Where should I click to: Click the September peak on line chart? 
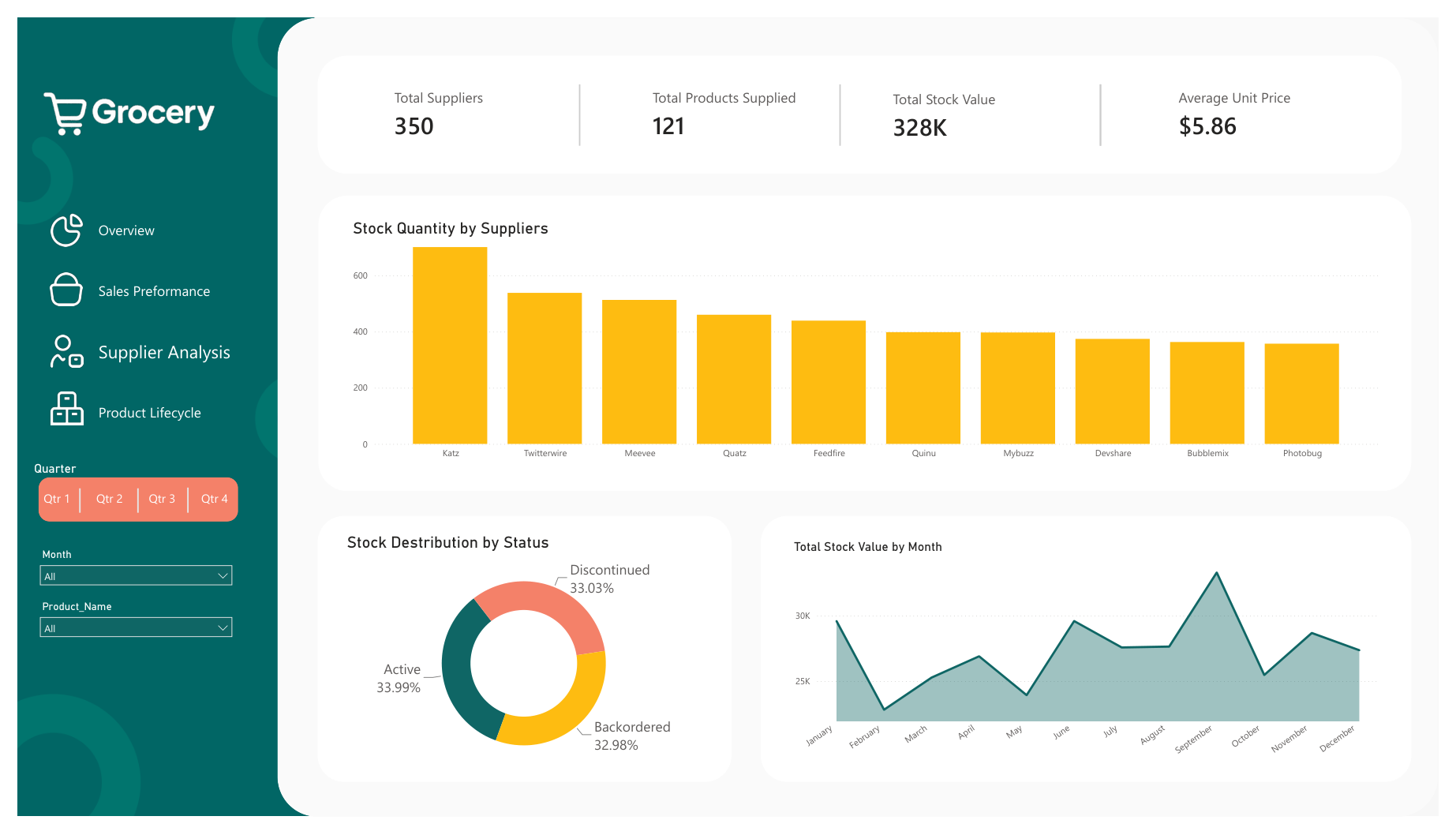click(x=1216, y=573)
